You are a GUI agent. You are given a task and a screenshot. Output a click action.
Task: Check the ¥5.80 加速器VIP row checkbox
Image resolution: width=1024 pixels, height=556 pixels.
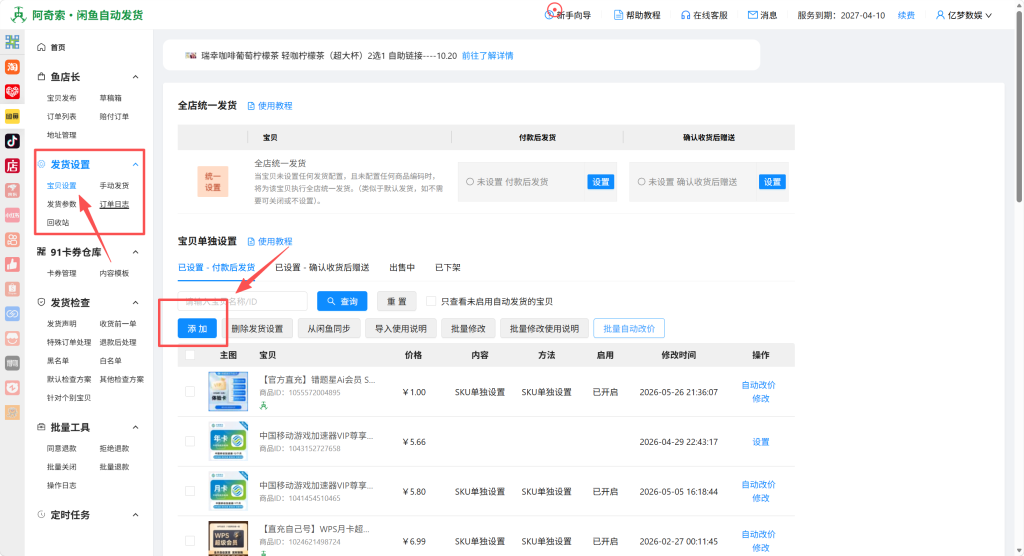[x=190, y=491]
